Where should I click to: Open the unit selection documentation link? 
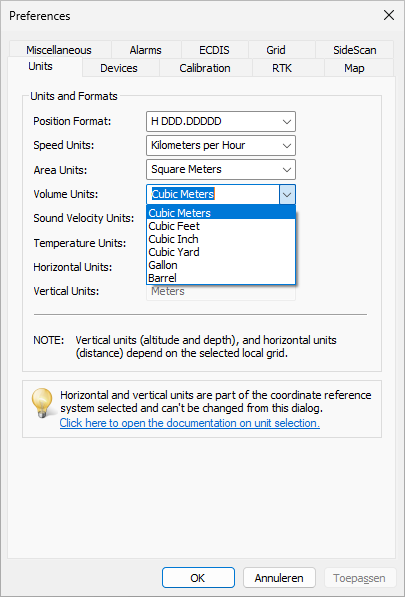pyautogui.click(x=190, y=423)
